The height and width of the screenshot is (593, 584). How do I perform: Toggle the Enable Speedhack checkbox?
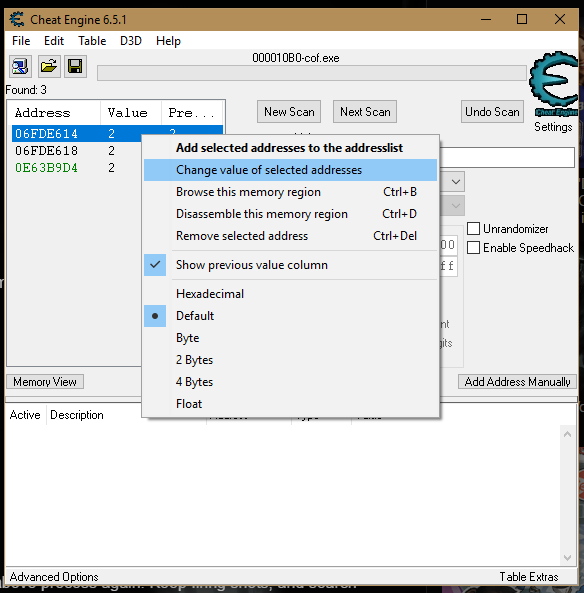click(x=473, y=248)
